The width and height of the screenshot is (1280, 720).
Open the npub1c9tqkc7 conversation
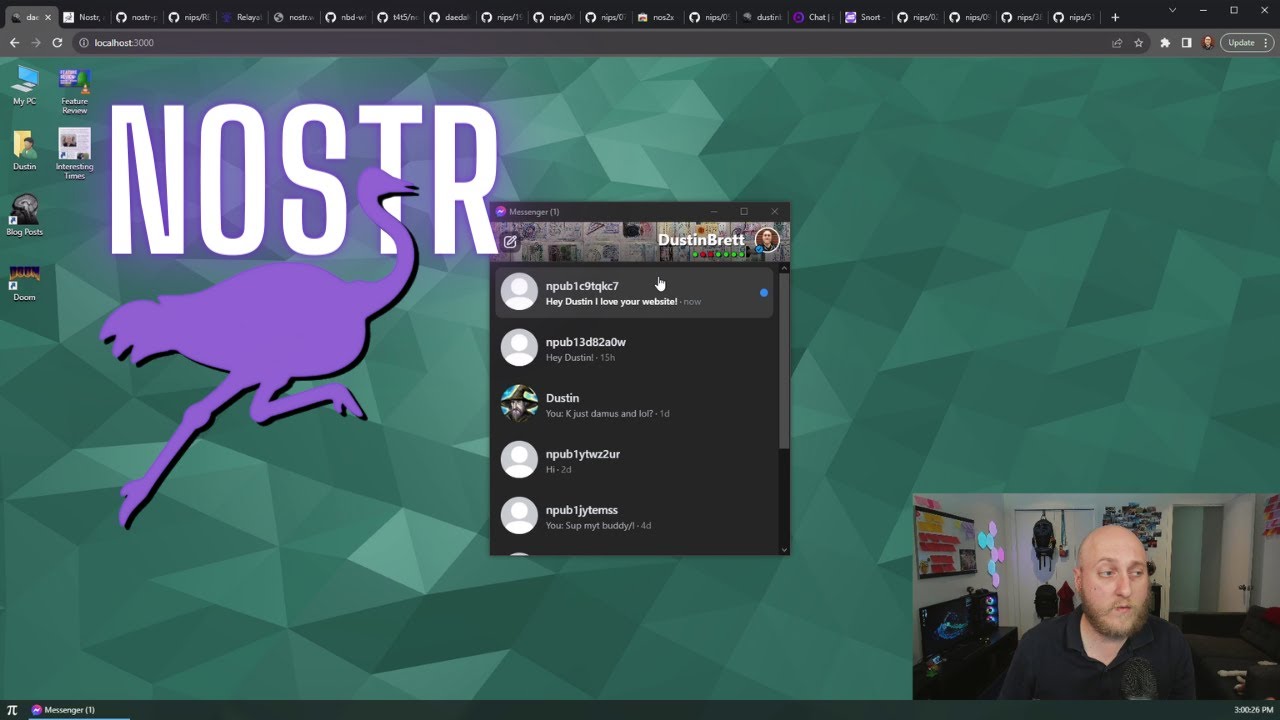633,292
